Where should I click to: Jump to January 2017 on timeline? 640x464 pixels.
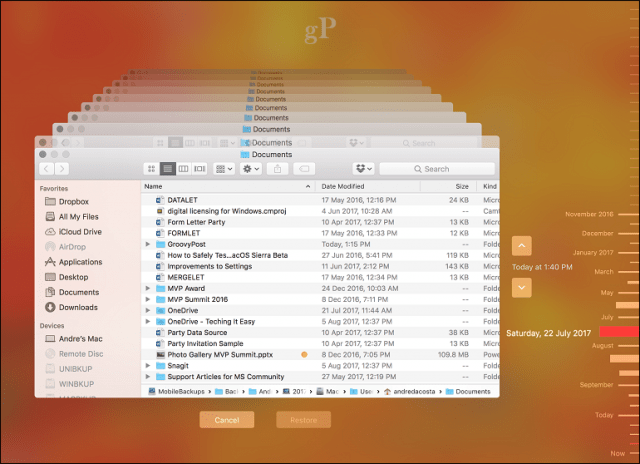[x=605, y=253]
